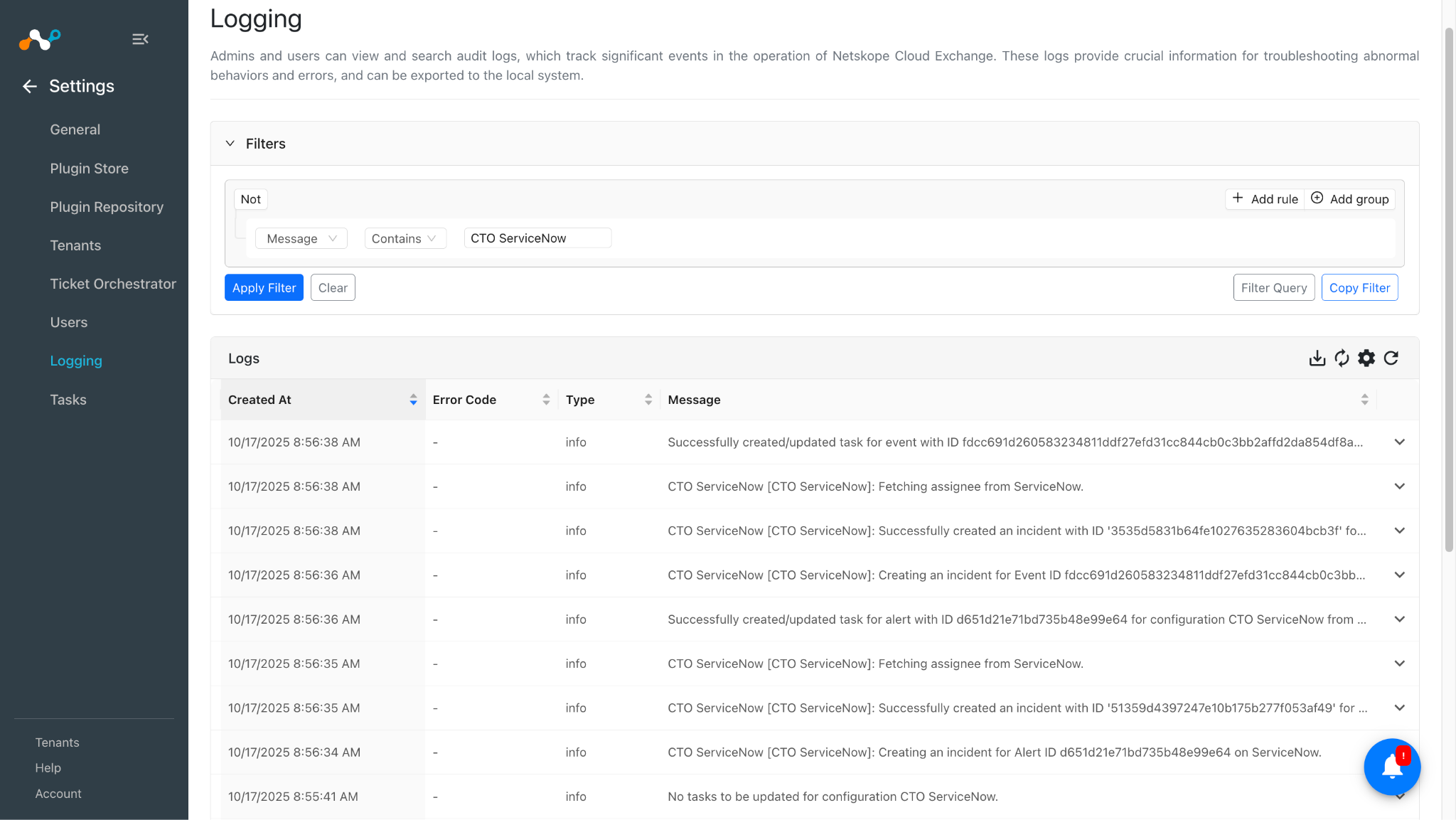1456x820 pixels.
Task: Click the Netskope logo icon
Action: 40,39
